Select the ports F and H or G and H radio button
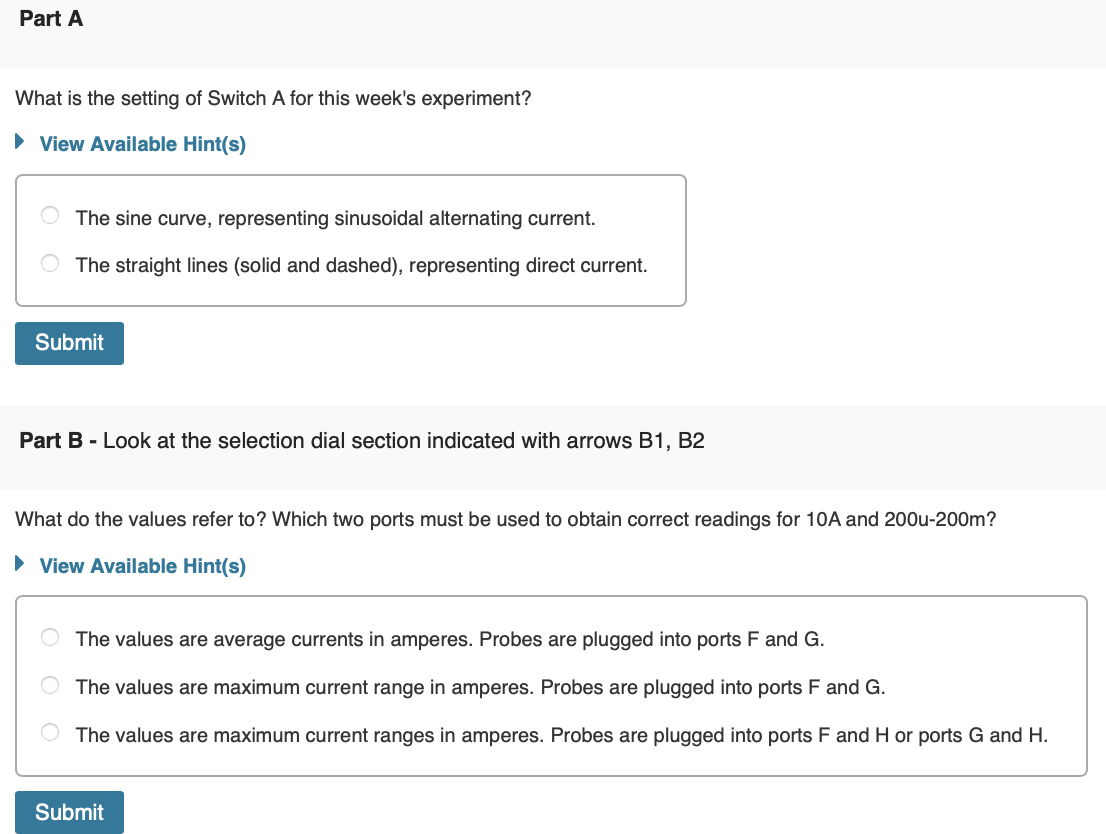Viewport: 1106px width, 834px height. click(49, 734)
